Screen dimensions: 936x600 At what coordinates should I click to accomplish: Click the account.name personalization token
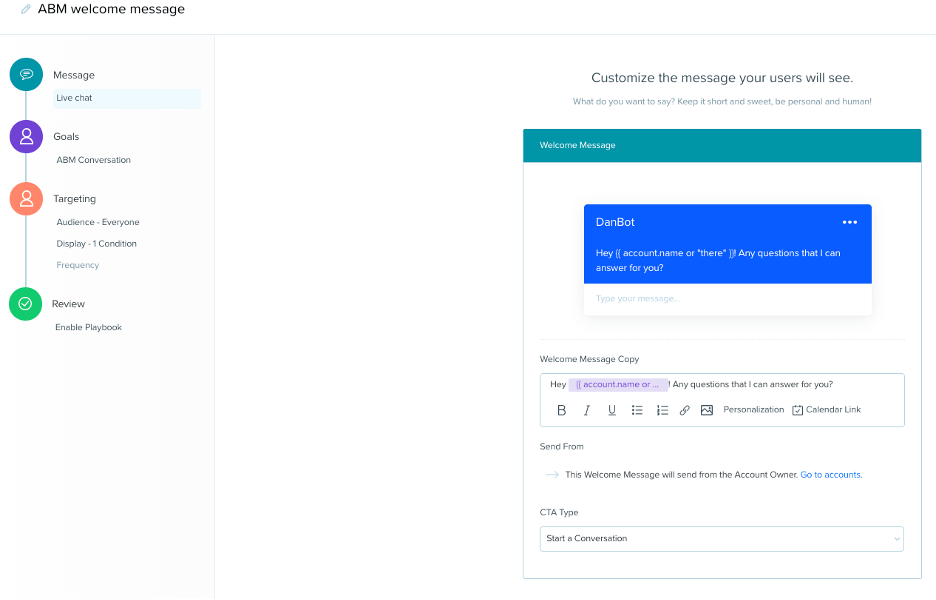[x=618, y=384]
